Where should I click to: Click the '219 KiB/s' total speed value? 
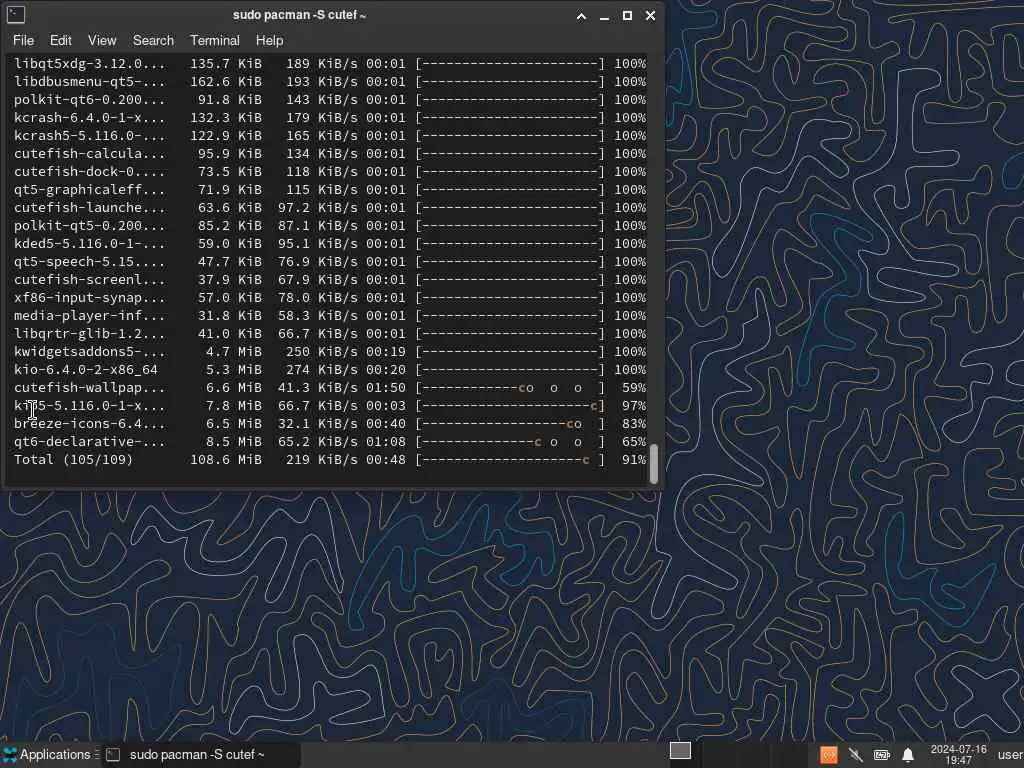click(x=322, y=460)
